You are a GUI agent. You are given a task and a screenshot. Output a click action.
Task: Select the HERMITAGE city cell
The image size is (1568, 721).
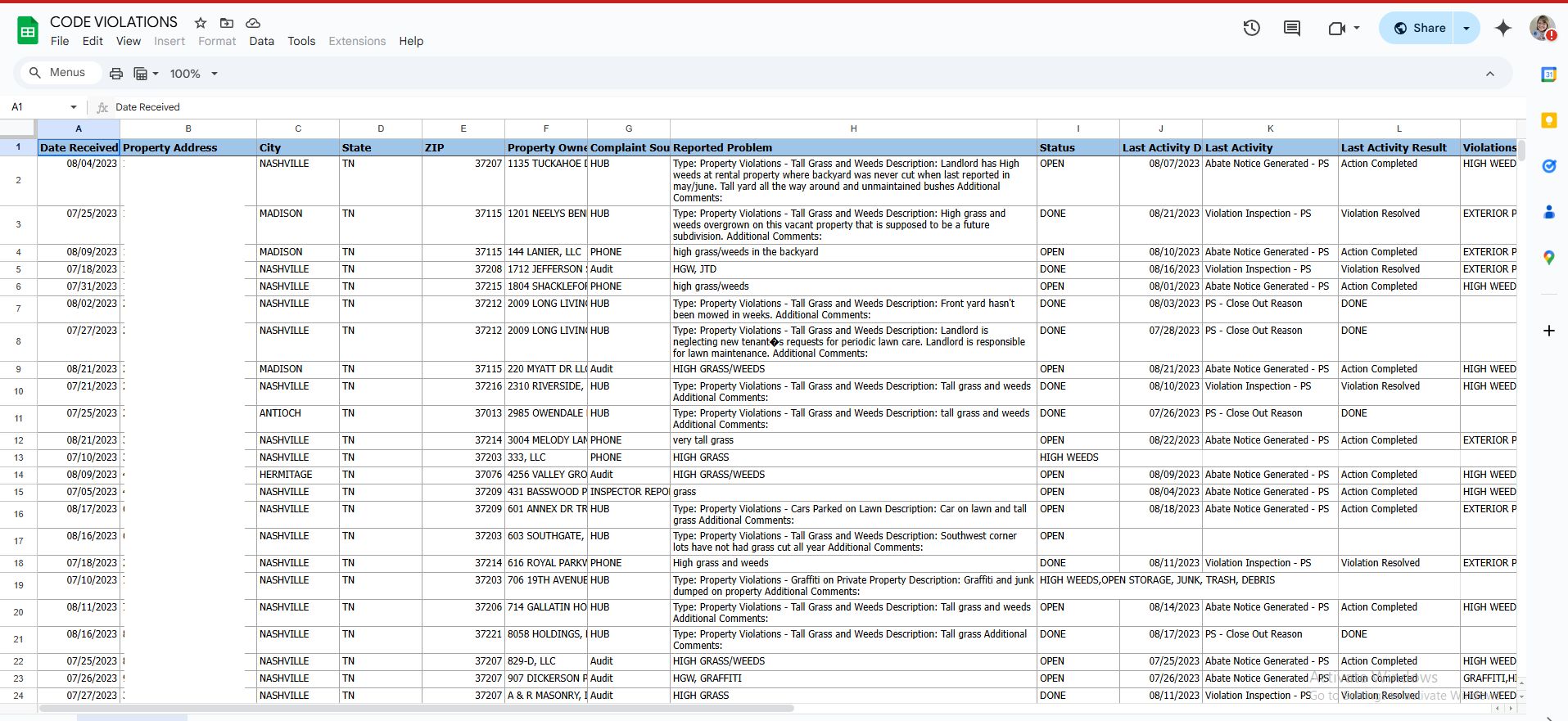coord(298,475)
